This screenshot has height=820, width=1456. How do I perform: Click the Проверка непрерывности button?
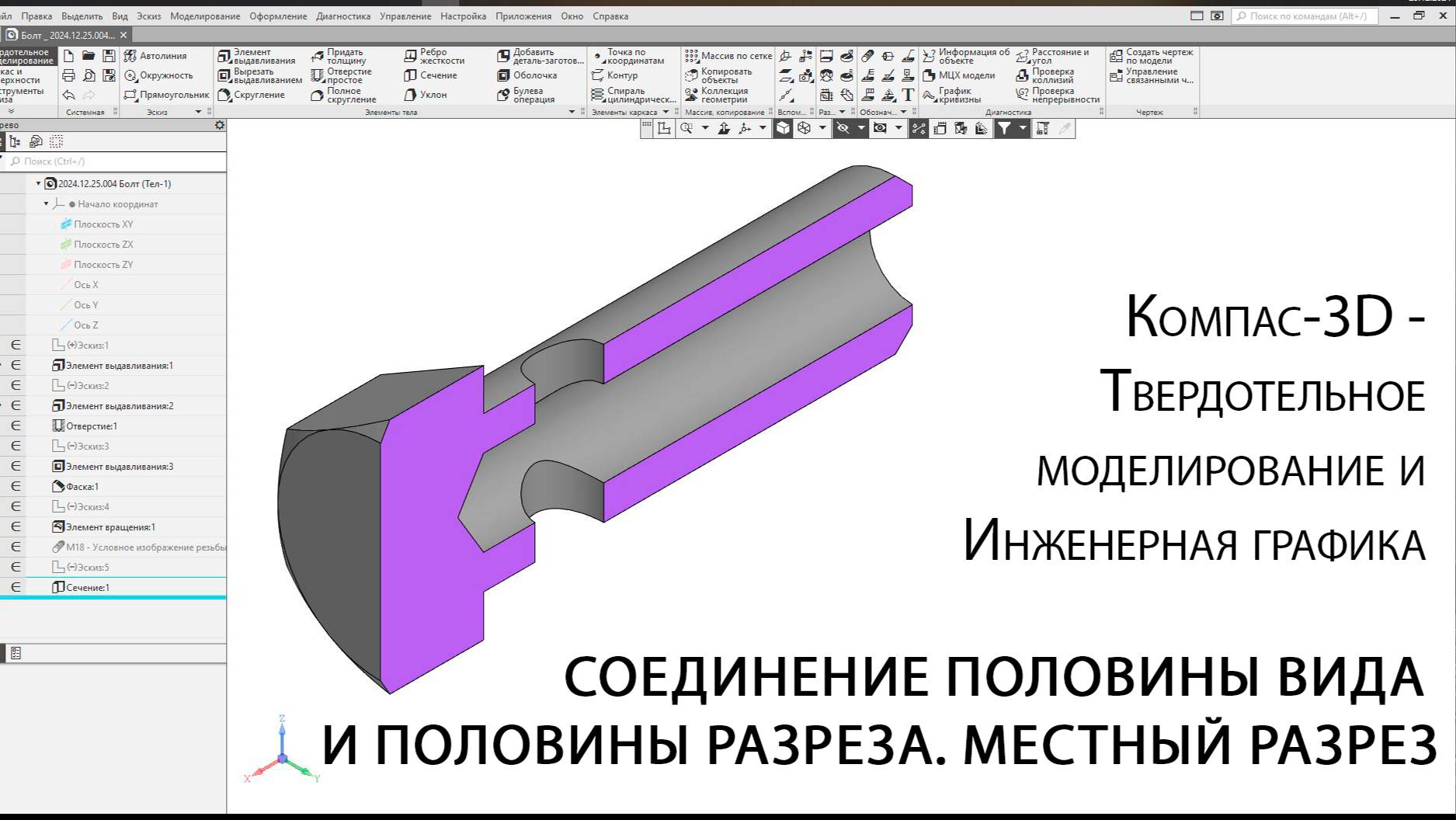click(x=1058, y=95)
